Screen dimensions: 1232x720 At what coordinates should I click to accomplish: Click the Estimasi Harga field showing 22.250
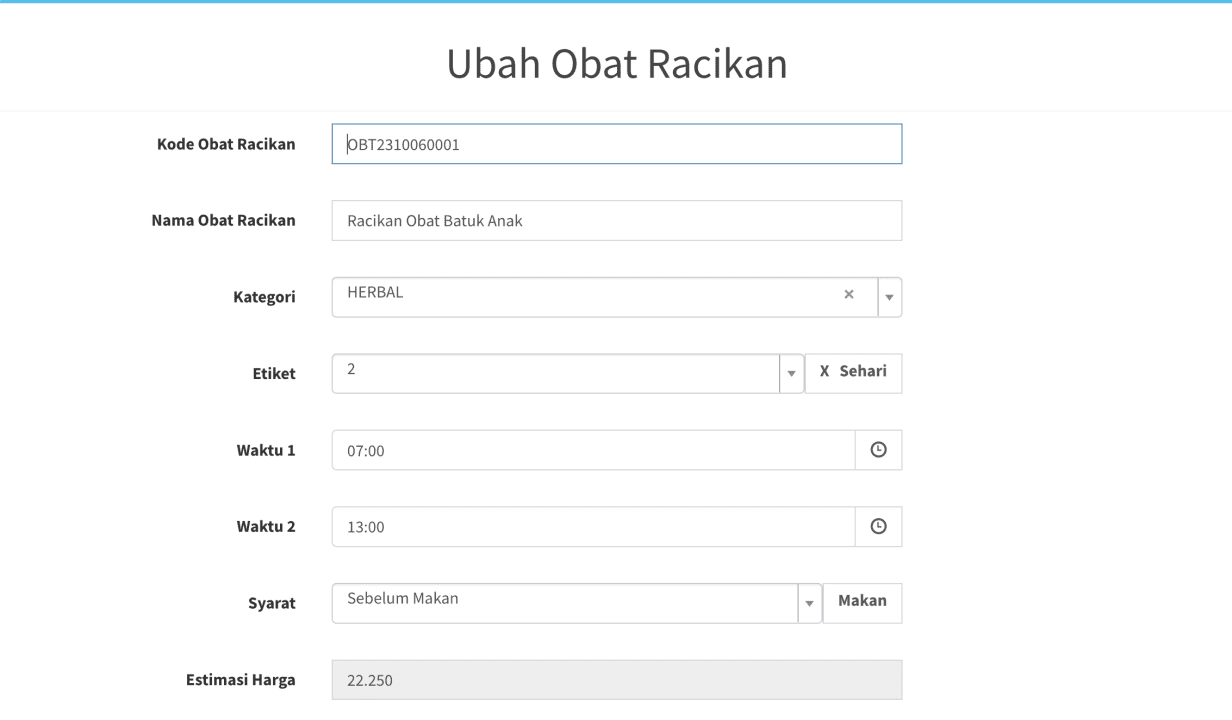point(617,680)
